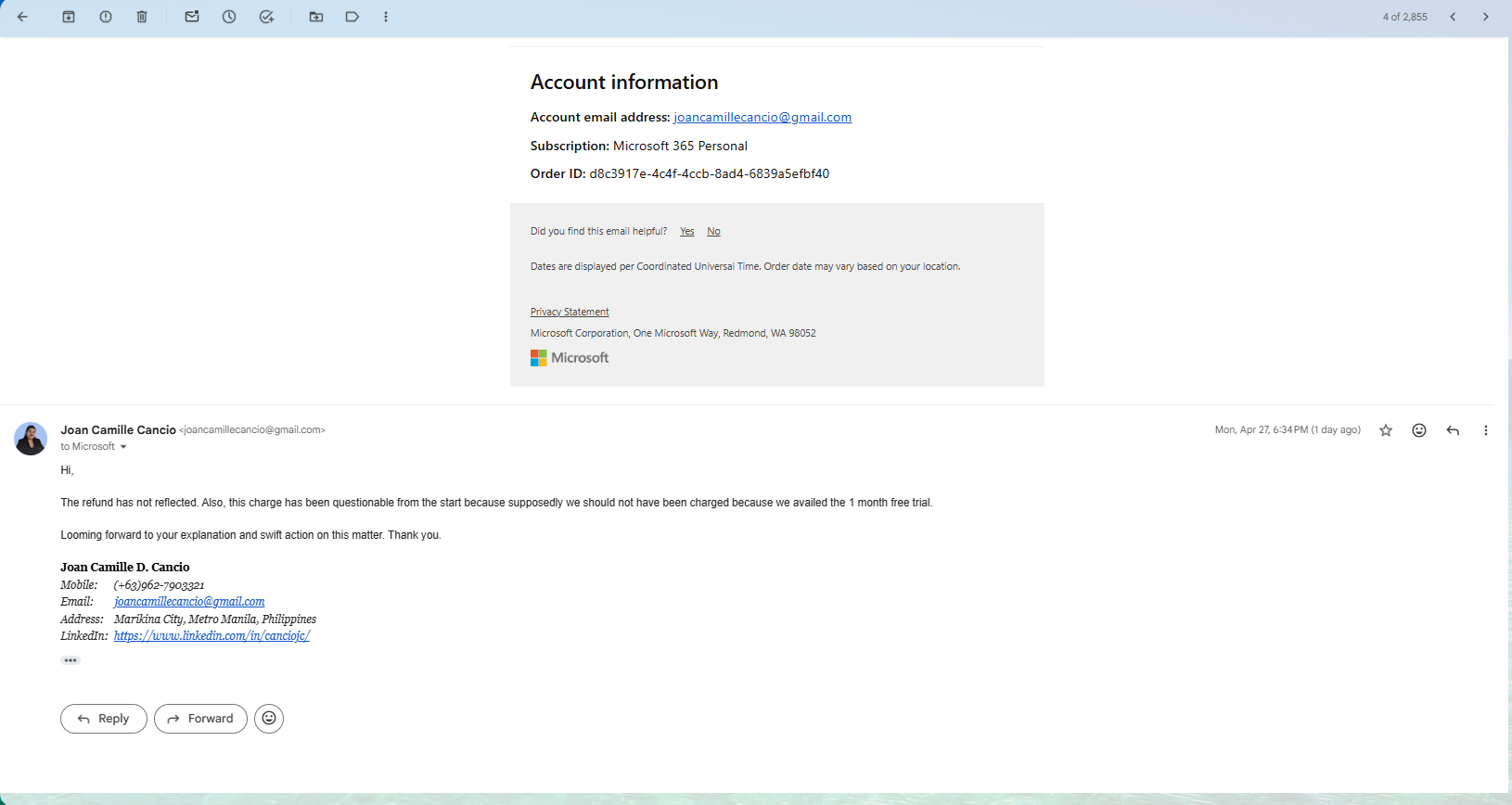Star Joan Camille Cancio's message
1512x805 pixels.
(1386, 430)
